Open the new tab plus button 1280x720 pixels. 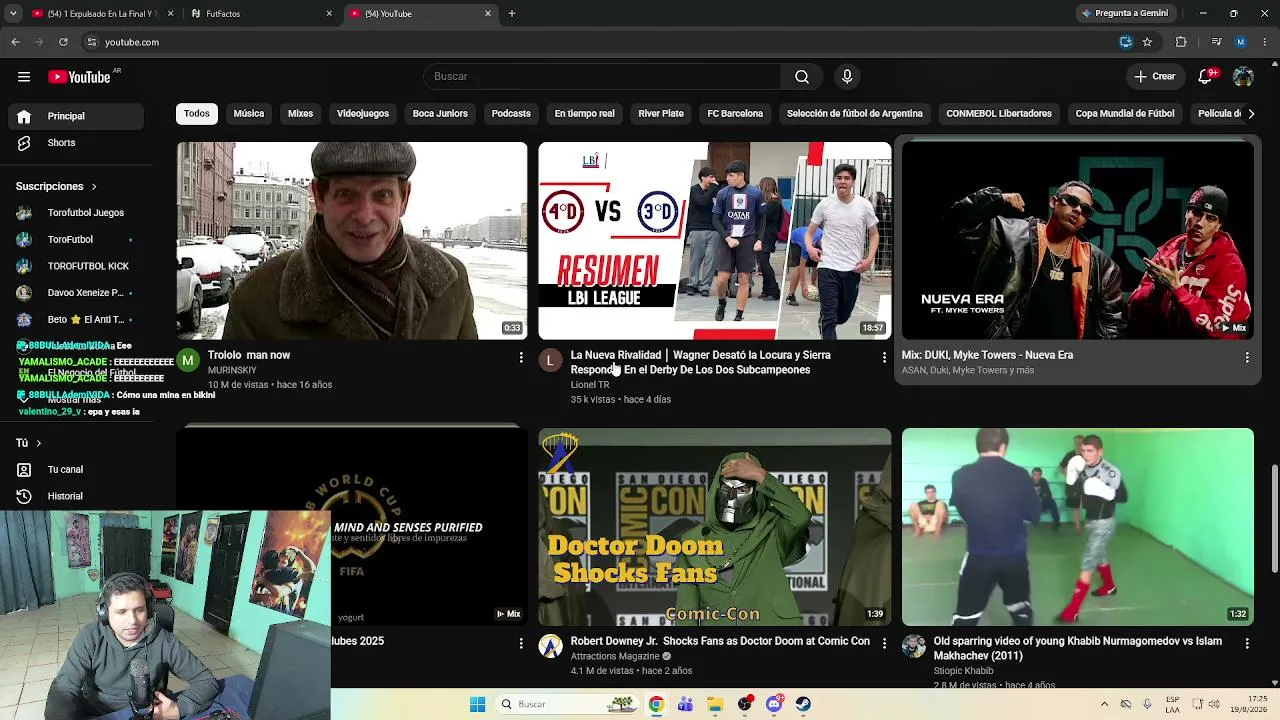tap(512, 14)
